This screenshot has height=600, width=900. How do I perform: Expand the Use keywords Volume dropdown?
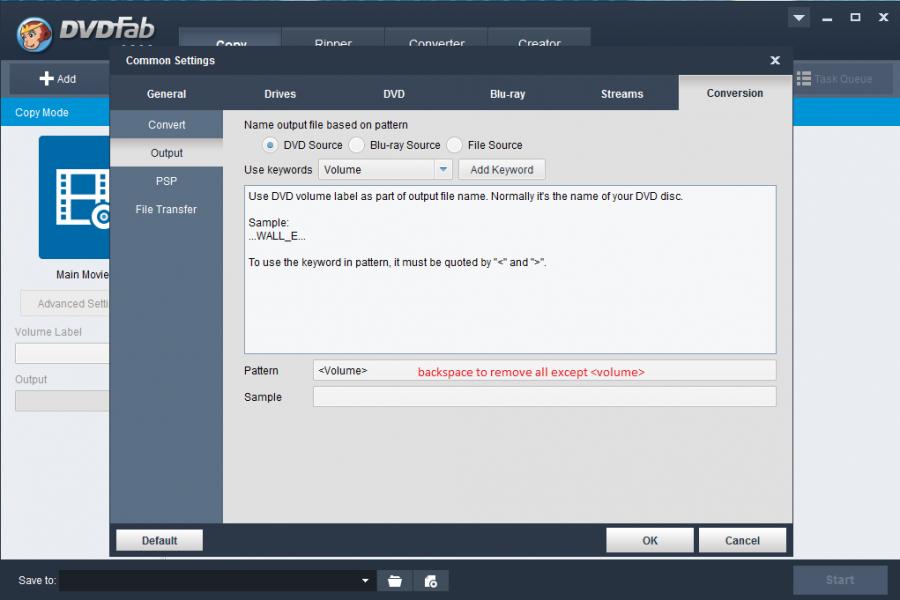pos(443,170)
